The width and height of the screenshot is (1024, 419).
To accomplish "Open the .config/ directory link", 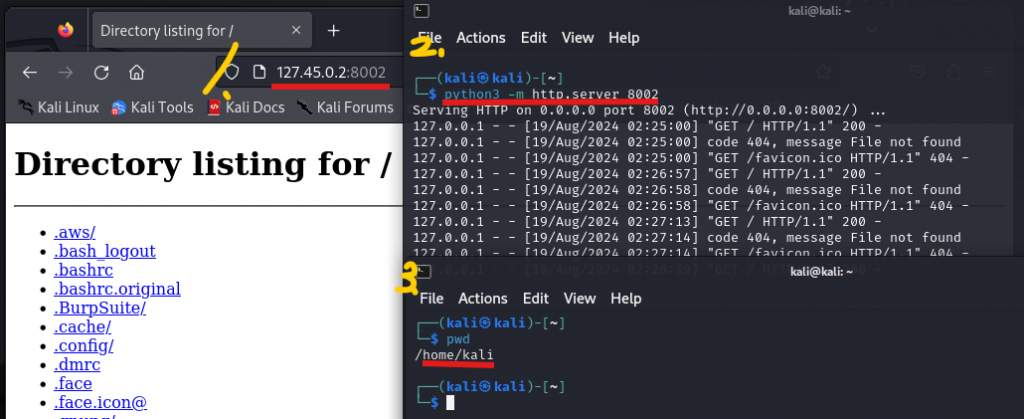I will [x=84, y=345].
